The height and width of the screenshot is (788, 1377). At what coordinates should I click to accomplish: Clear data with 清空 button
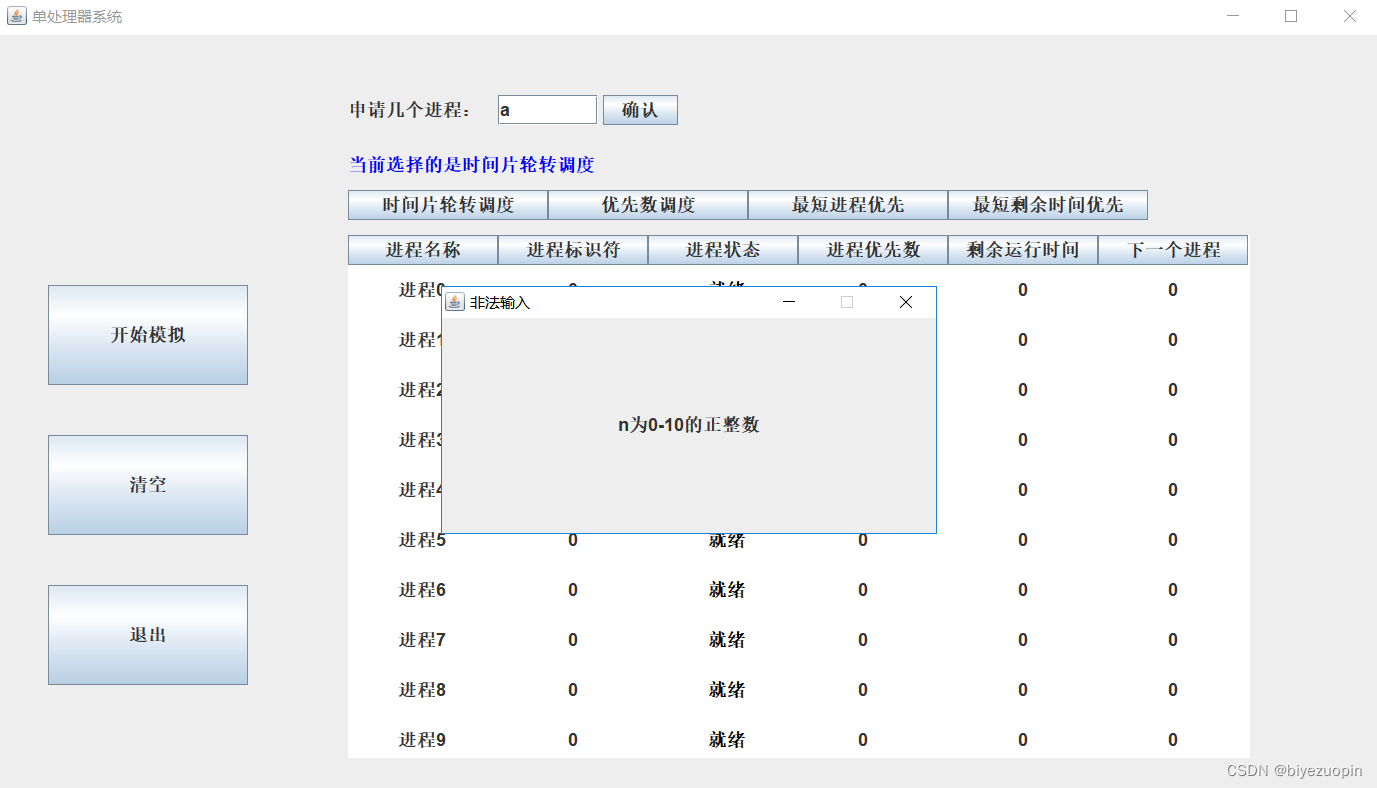[x=148, y=485]
